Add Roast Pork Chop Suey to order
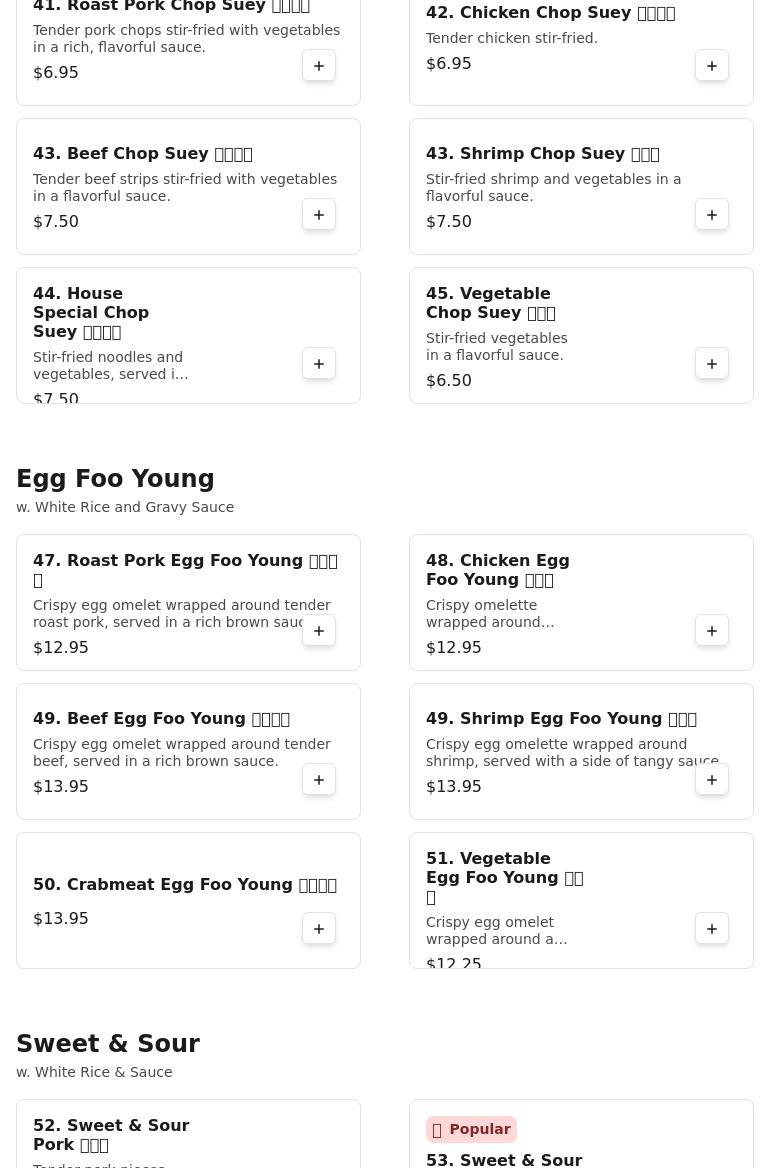770x1168 pixels. click(x=319, y=66)
